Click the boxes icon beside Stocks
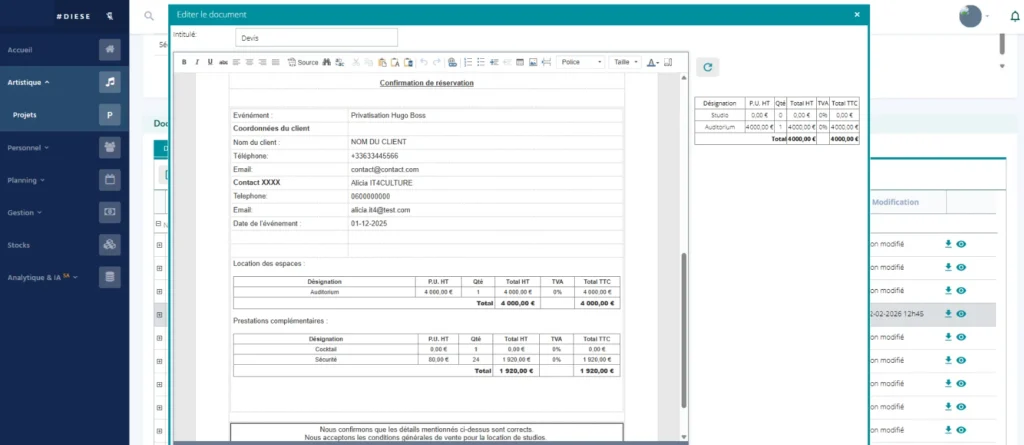Image resolution: width=1024 pixels, height=445 pixels. tap(110, 245)
